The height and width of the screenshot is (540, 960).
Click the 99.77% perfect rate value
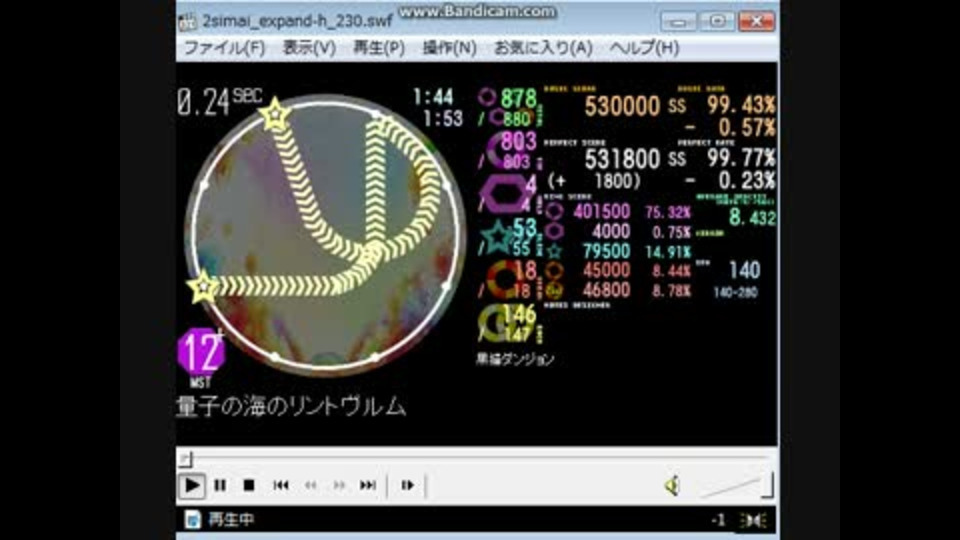741,159
